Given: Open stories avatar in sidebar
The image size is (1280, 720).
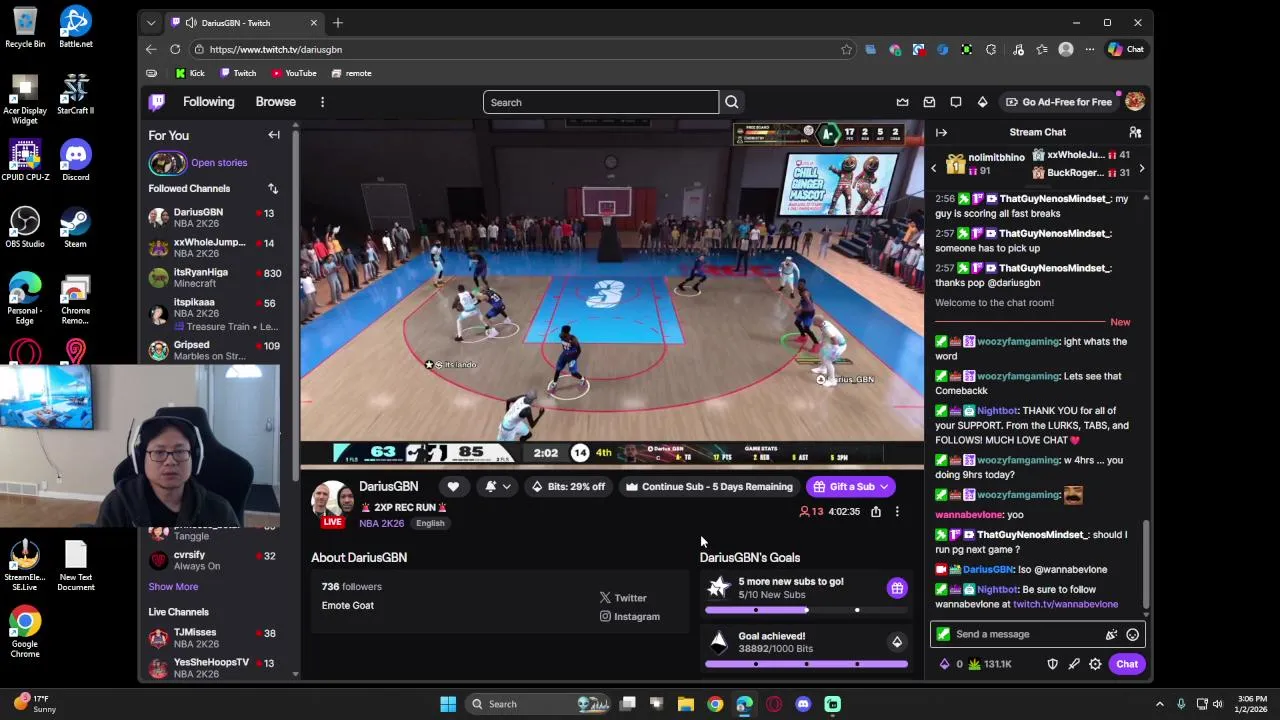Looking at the screenshot, I should (x=167, y=162).
